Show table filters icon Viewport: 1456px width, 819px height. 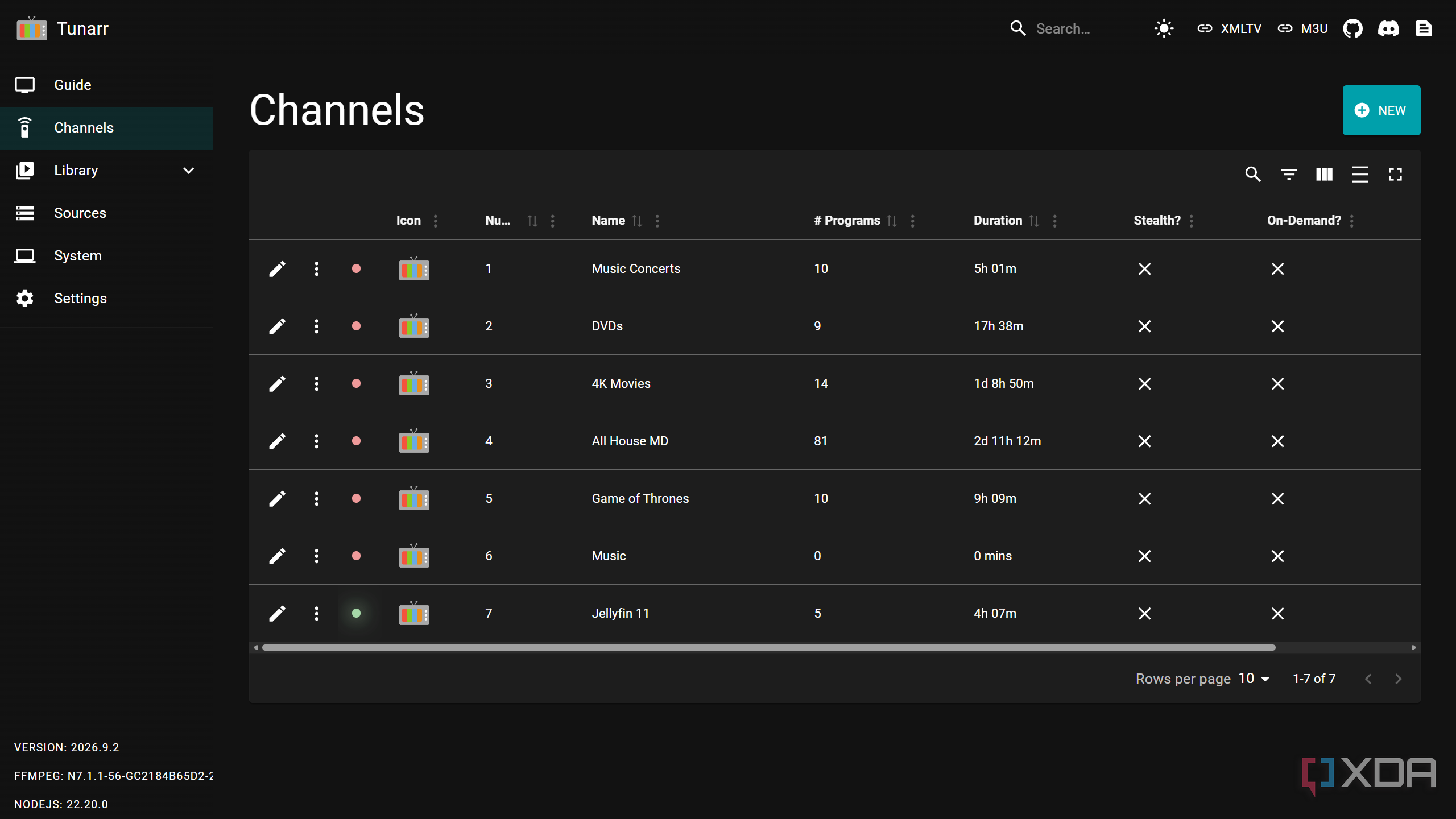click(x=1289, y=175)
